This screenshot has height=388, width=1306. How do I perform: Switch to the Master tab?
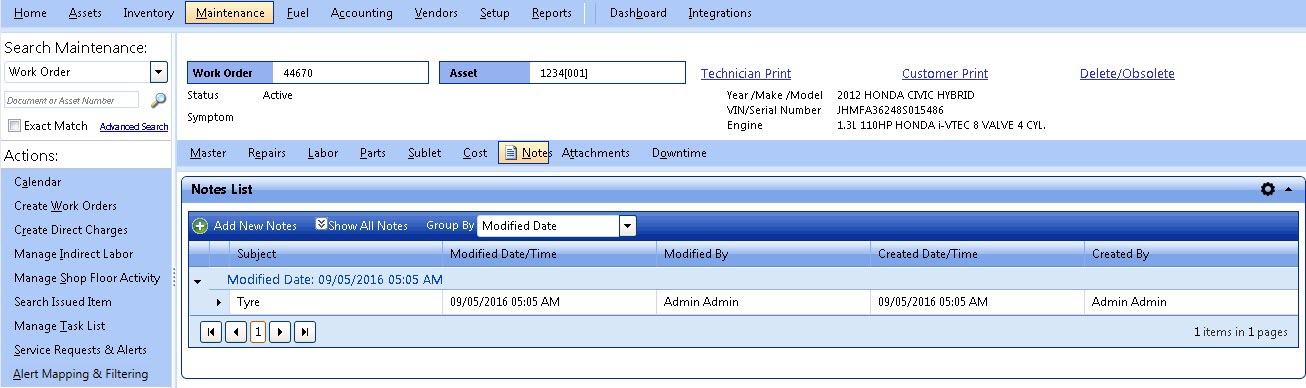(x=208, y=153)
